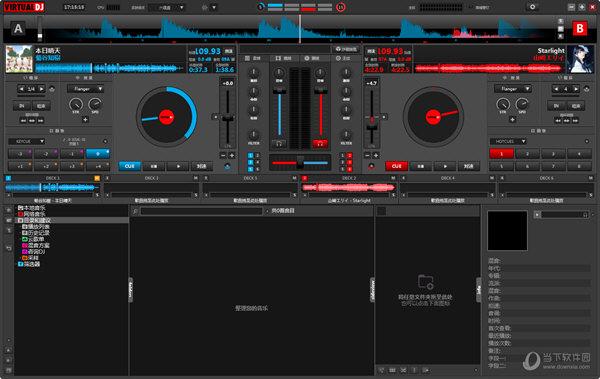Switch to third mixer tab
The height and width of the screenshot is (379, 600).
pyautogui.click(x=312, y=58)
